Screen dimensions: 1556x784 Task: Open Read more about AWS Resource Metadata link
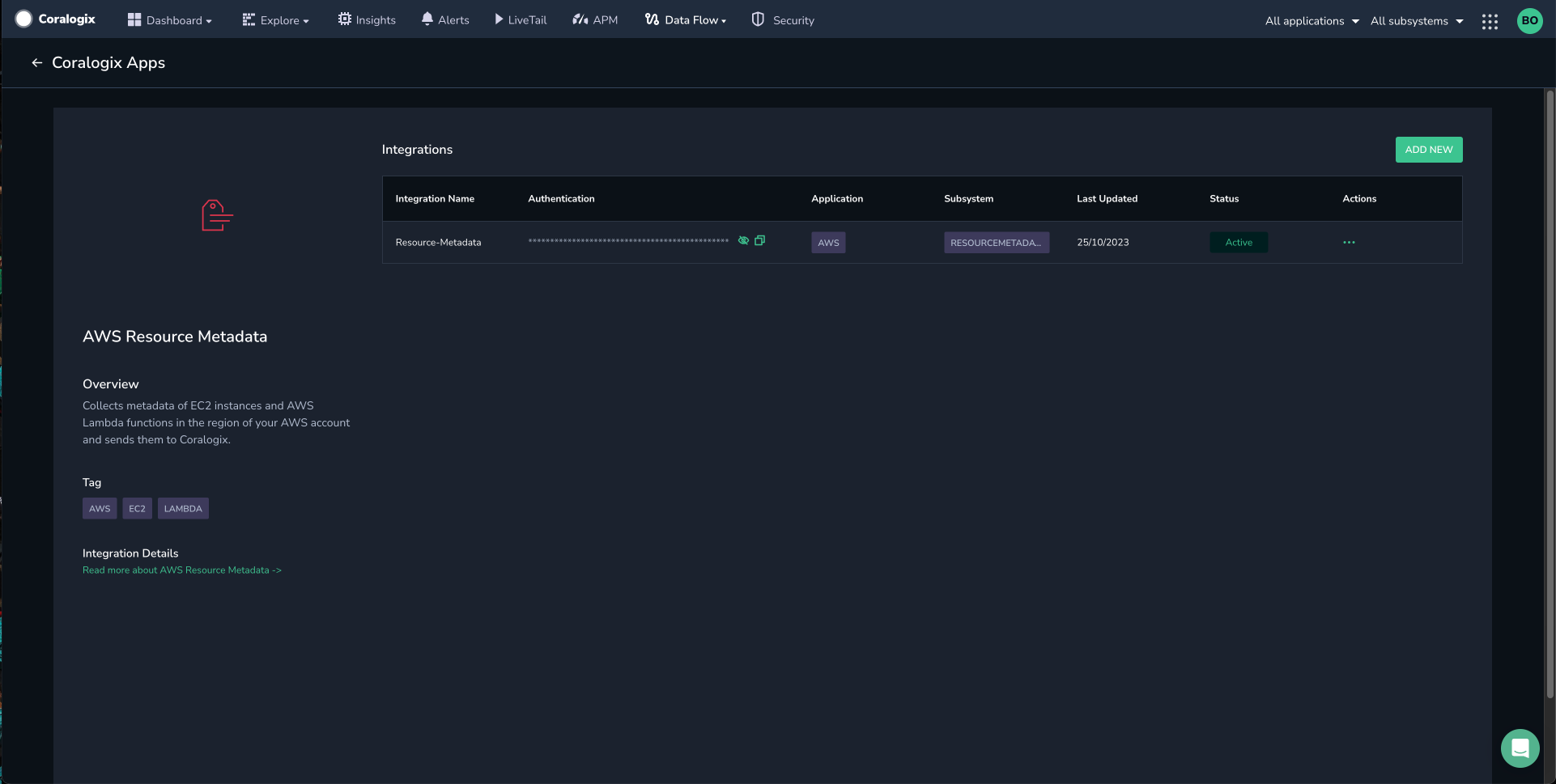tap(182, 570)
